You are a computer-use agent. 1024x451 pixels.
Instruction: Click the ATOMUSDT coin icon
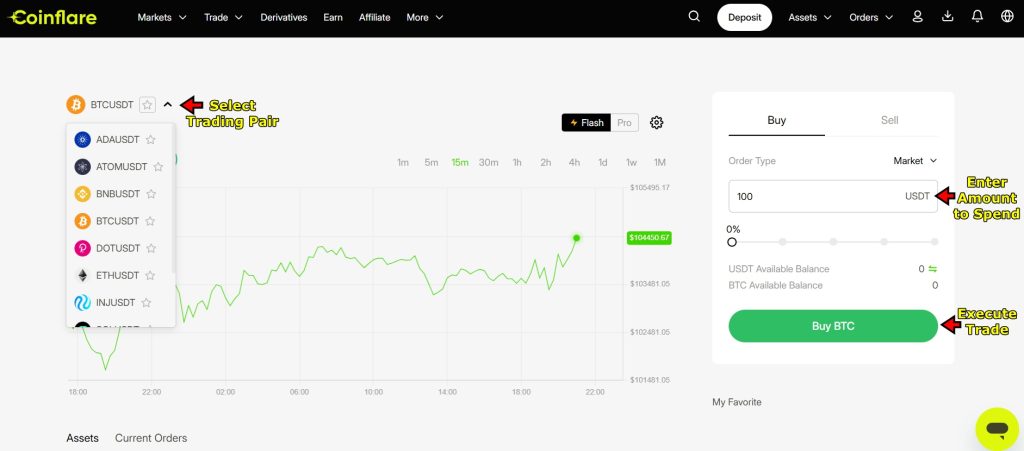[82, 166]
